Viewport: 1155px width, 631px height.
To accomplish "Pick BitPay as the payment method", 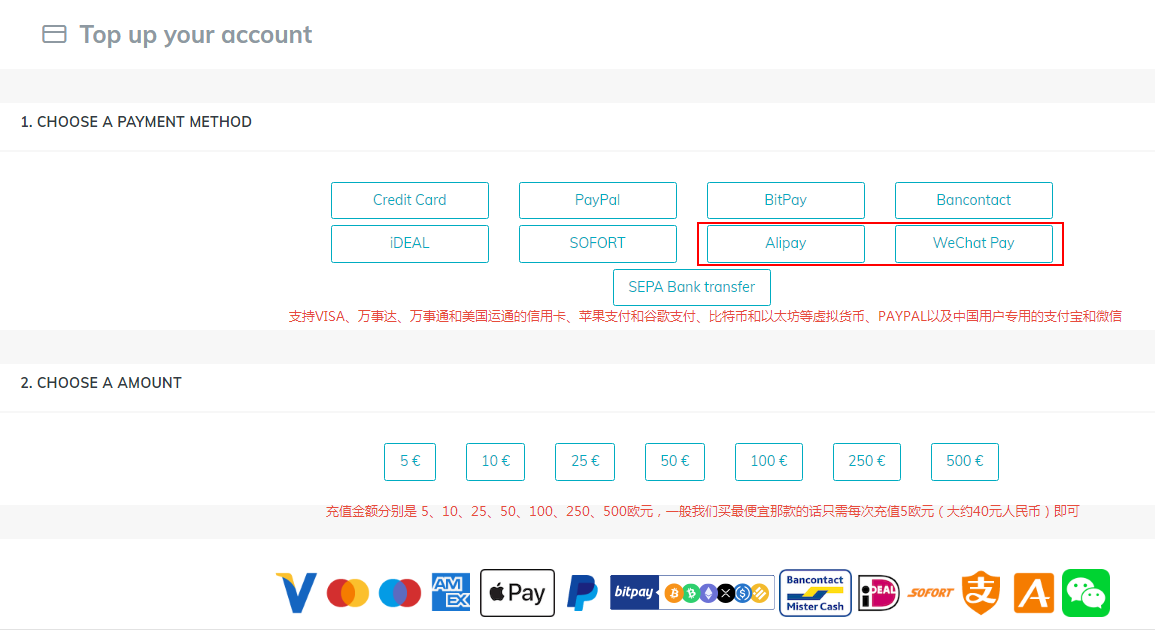I will click(785, 200).
